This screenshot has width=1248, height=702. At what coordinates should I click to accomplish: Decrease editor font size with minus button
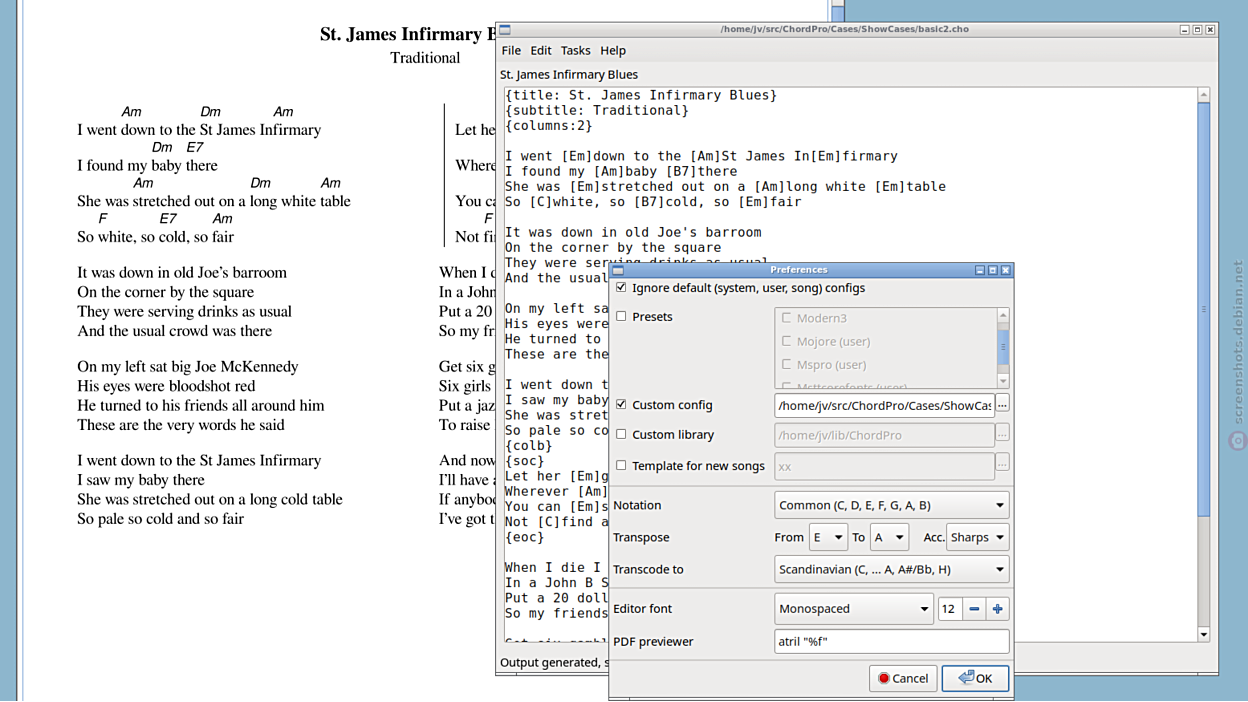tap(974, 609)
